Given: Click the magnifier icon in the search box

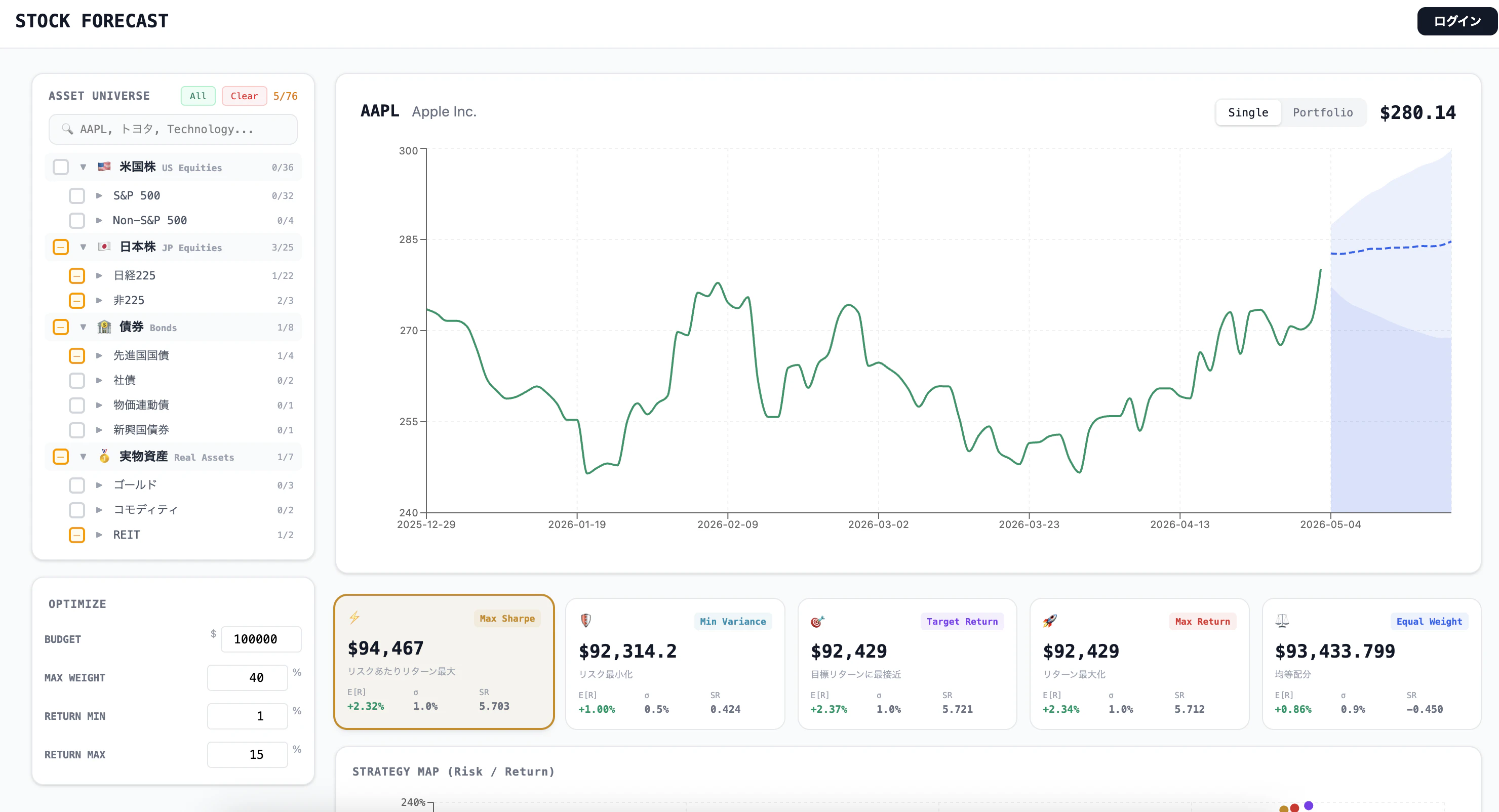Looking at the screenshot, I should 67,129.
